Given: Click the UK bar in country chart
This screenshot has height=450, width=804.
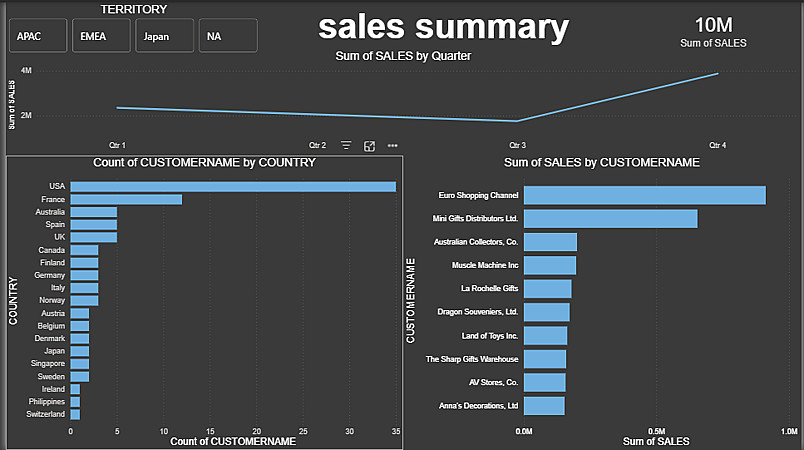Looking at the screenshot, I should coord(94,237).
